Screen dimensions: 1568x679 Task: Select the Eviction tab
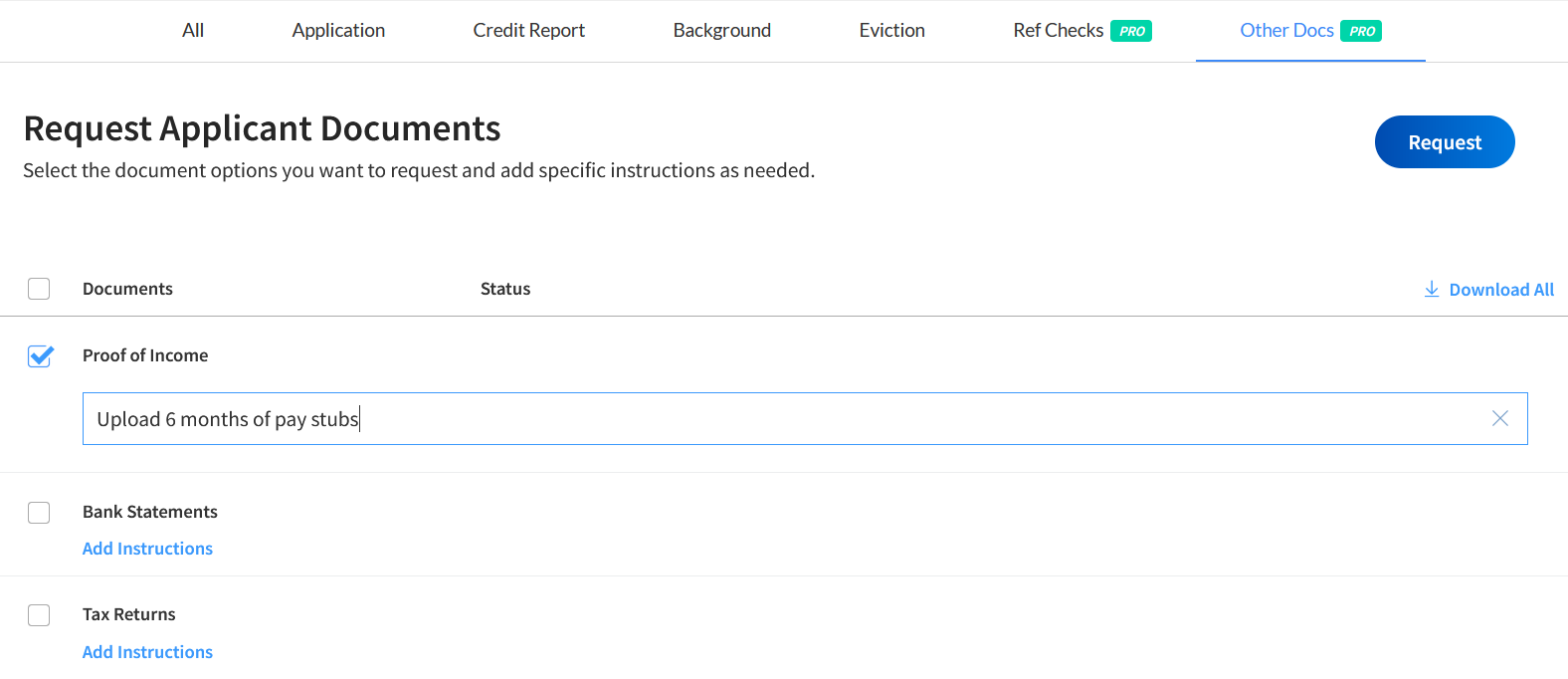pyautogui.click(x=892, y=31)
